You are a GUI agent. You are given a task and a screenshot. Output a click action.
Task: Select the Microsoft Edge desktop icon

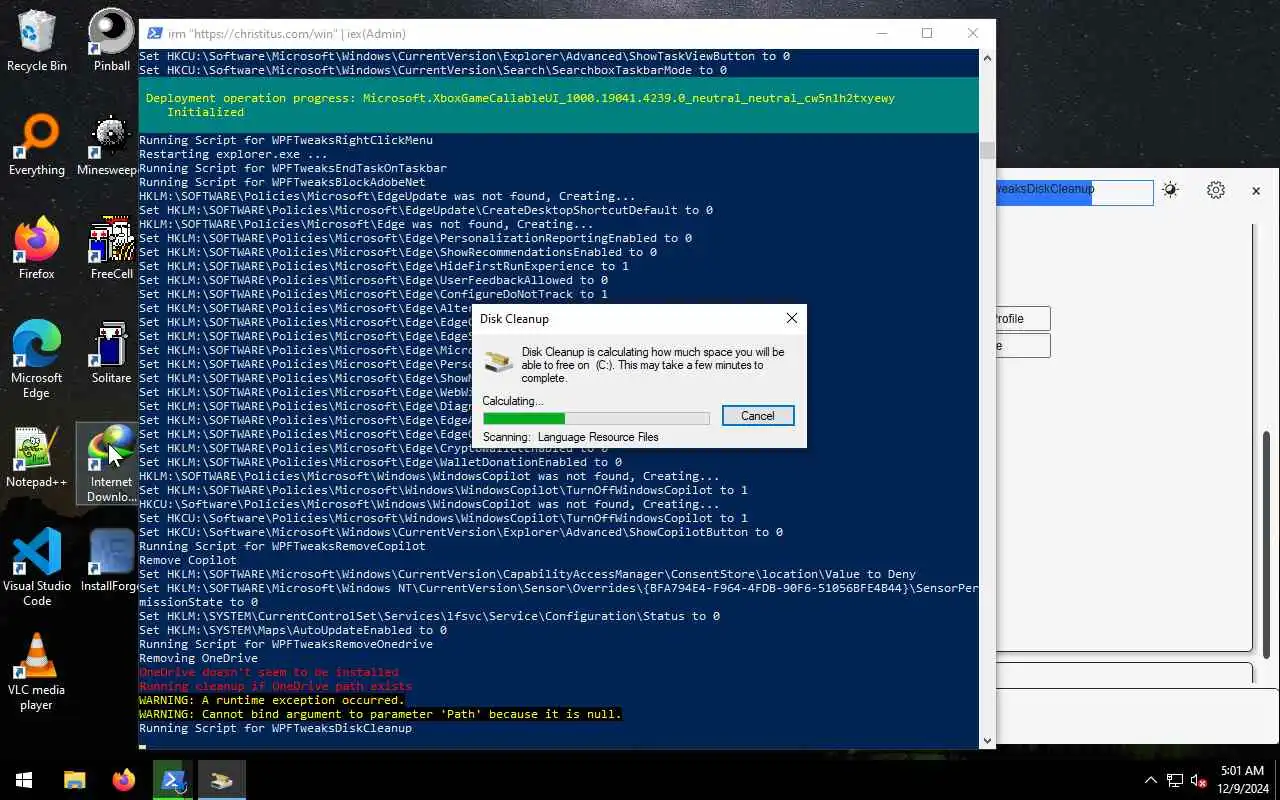[37, 360]
